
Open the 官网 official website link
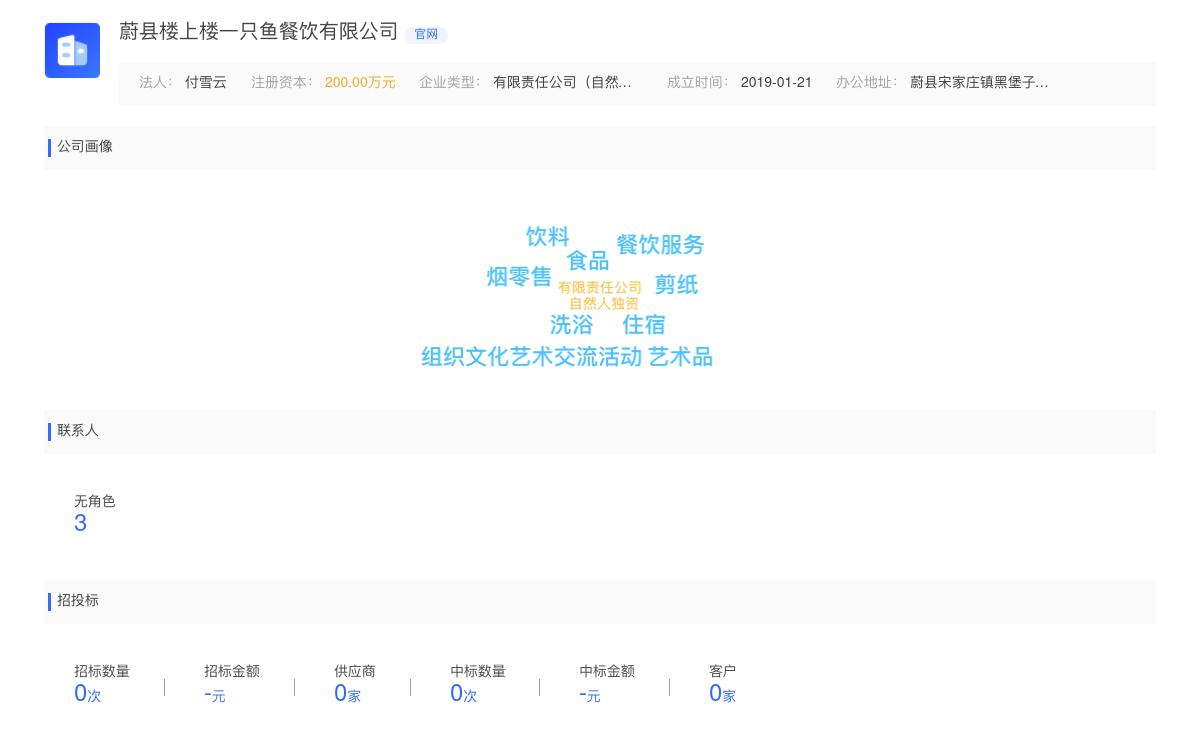click(x=426, y=34)
